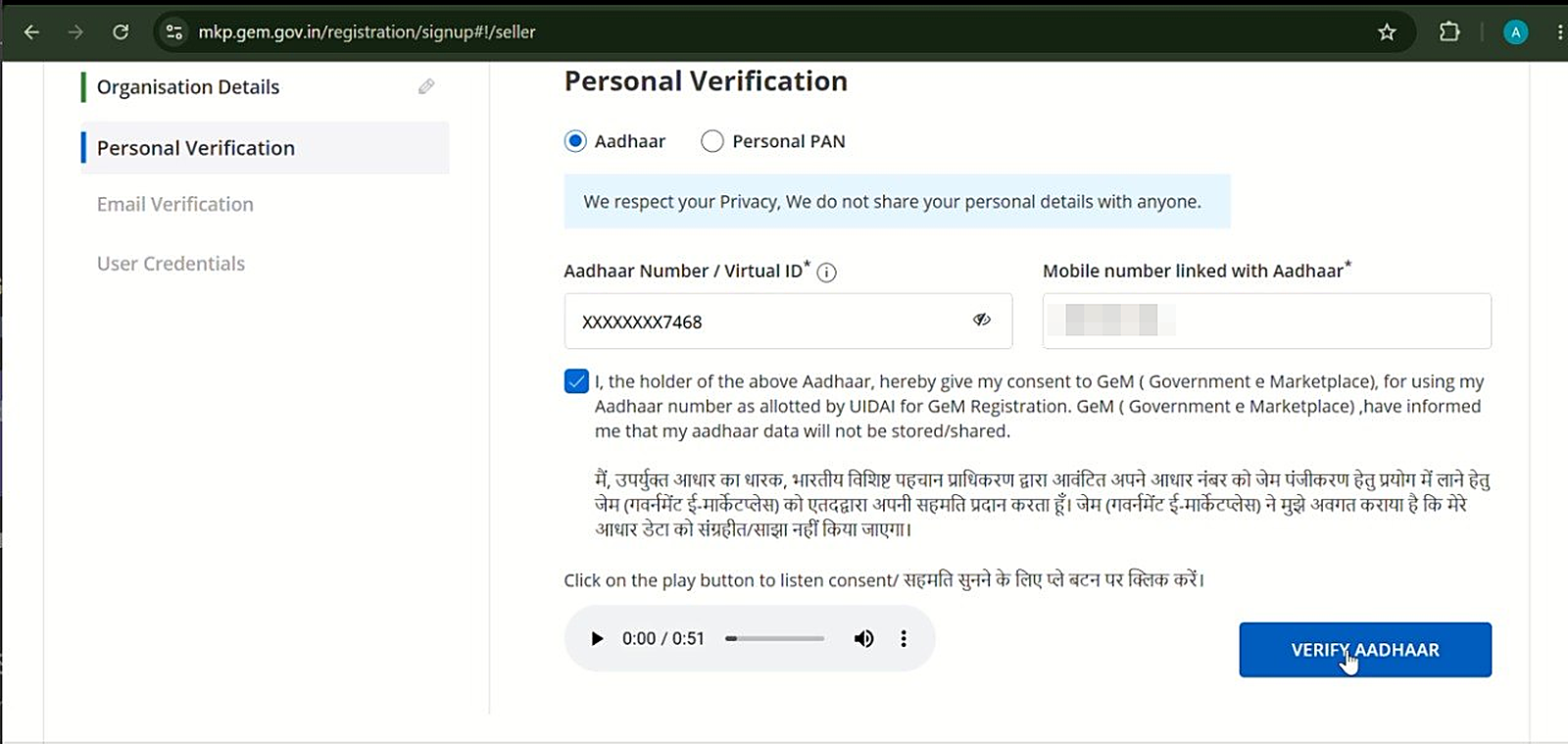Focus the Aadhaar Number input field
Screen dimensions: 1568x744
click(x=788, y=321)
